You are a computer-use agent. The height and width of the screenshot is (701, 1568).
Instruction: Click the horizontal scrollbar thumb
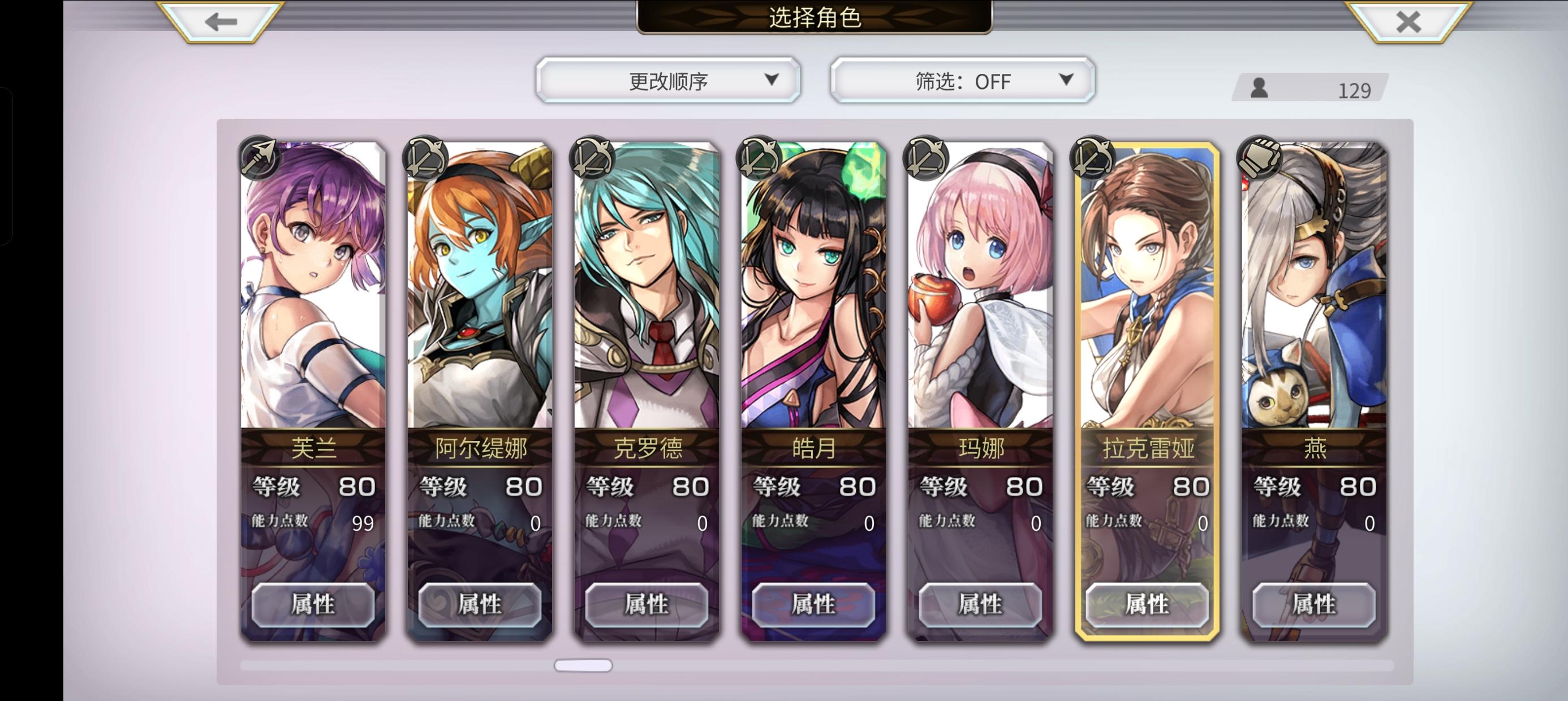point(583,666)
